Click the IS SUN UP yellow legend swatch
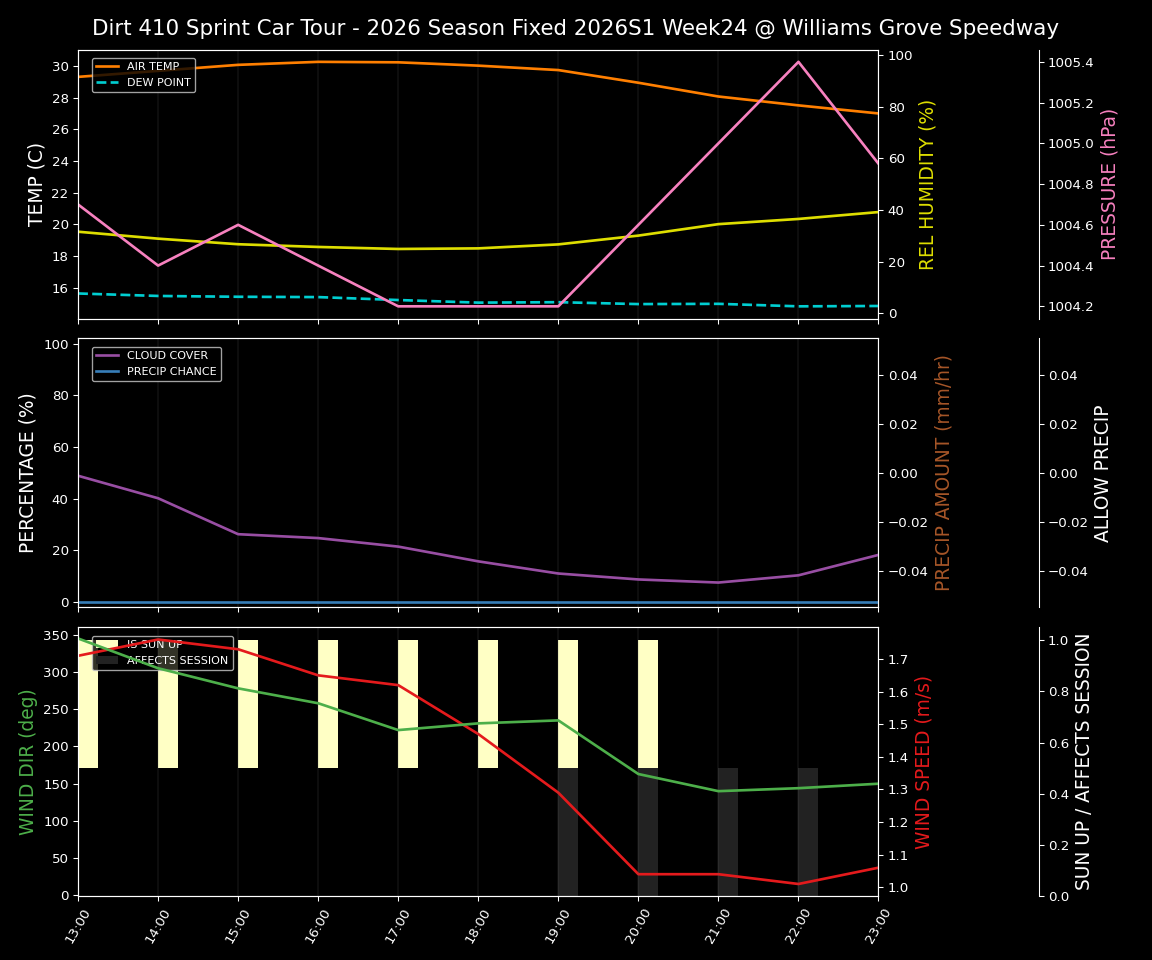 tap(106, 645)
